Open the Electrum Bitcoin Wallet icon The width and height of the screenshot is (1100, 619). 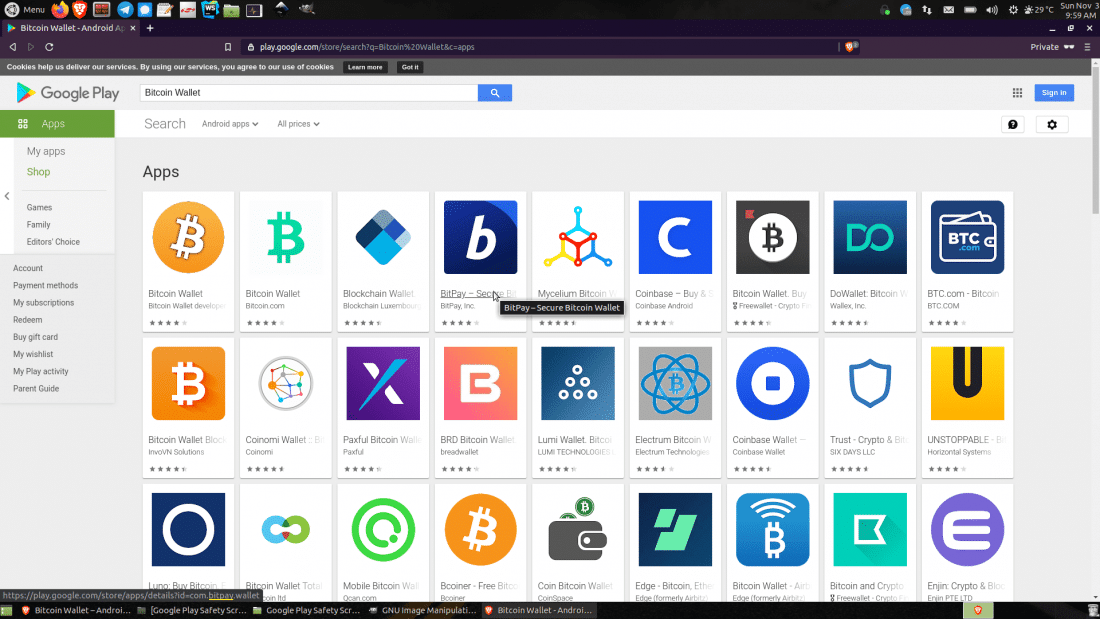click(x=675, y=383)
